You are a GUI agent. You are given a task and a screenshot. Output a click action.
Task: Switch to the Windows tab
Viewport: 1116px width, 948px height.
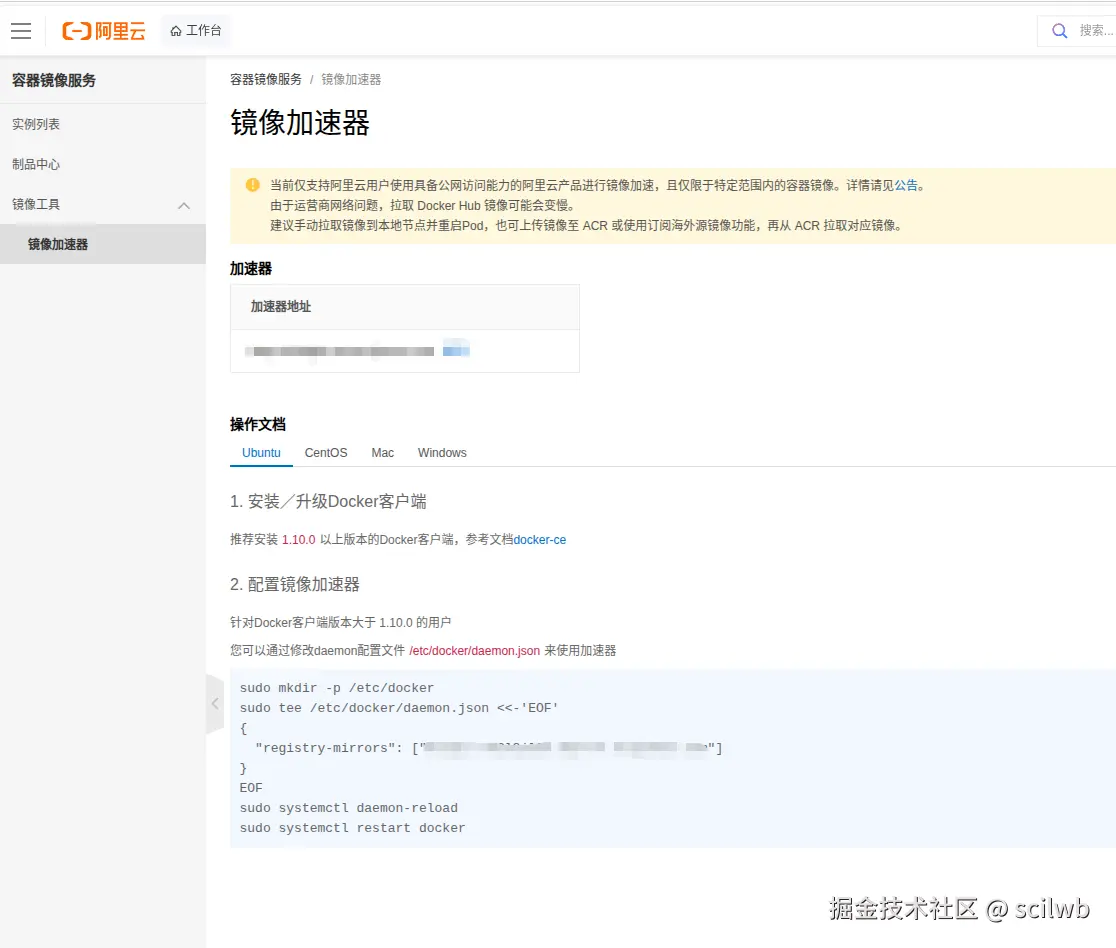(442, 453)
